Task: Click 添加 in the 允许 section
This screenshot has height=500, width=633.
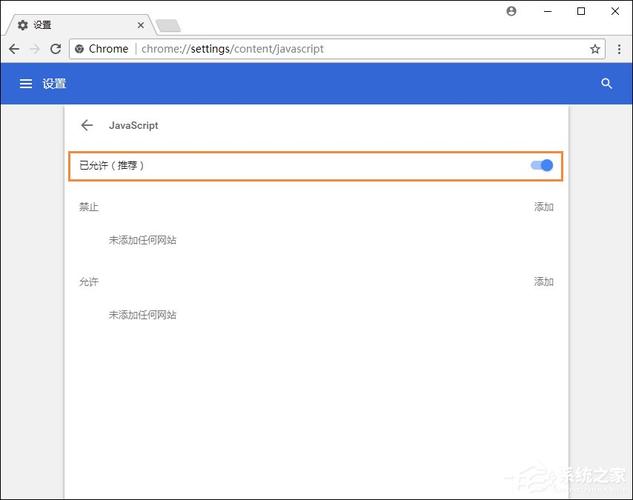Action: point(544,282)
